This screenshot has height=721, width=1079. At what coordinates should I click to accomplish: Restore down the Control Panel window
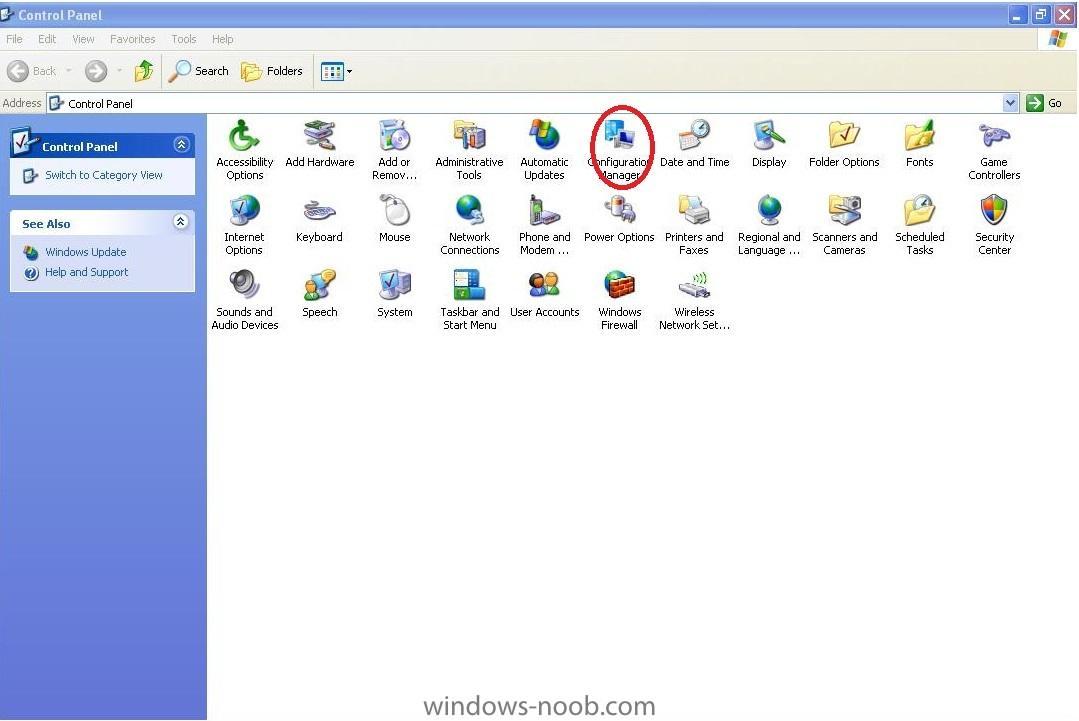coord(1040,14)
